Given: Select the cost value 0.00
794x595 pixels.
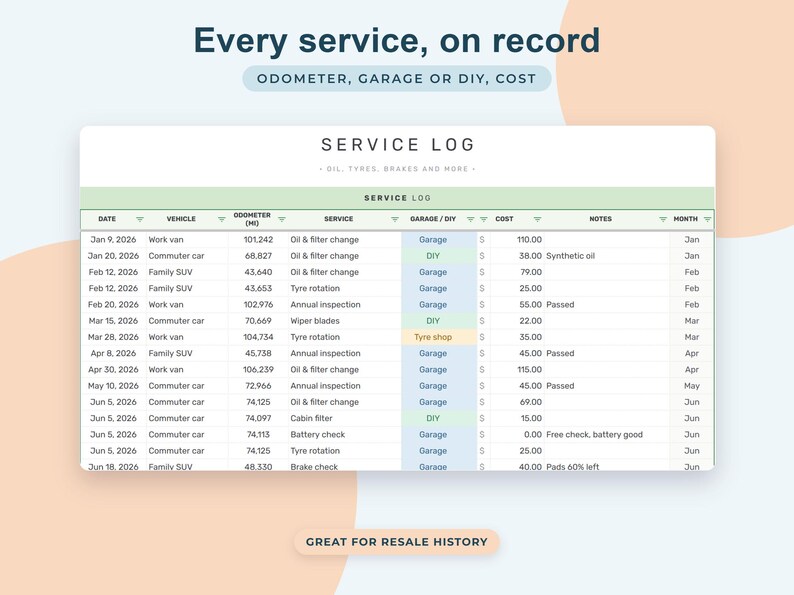Looking at the screenshot, I should (533, 434).
